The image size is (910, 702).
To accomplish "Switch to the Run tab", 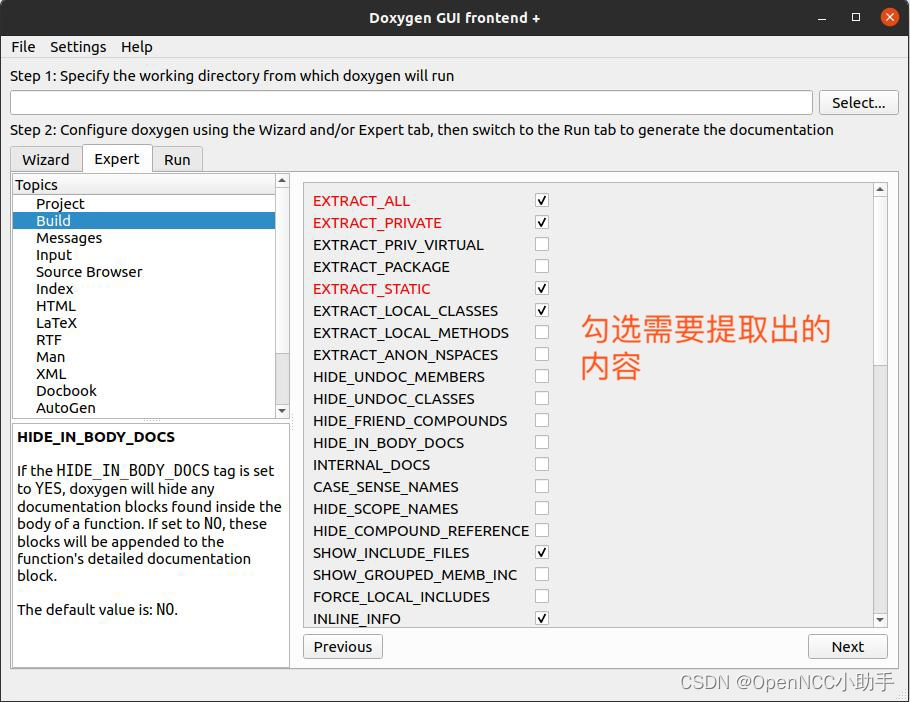I will (177, 160).
